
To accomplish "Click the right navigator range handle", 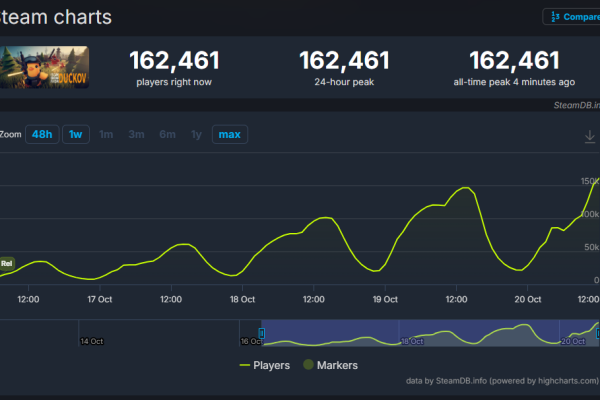I will pyautogui.click(x=597, y=333).
